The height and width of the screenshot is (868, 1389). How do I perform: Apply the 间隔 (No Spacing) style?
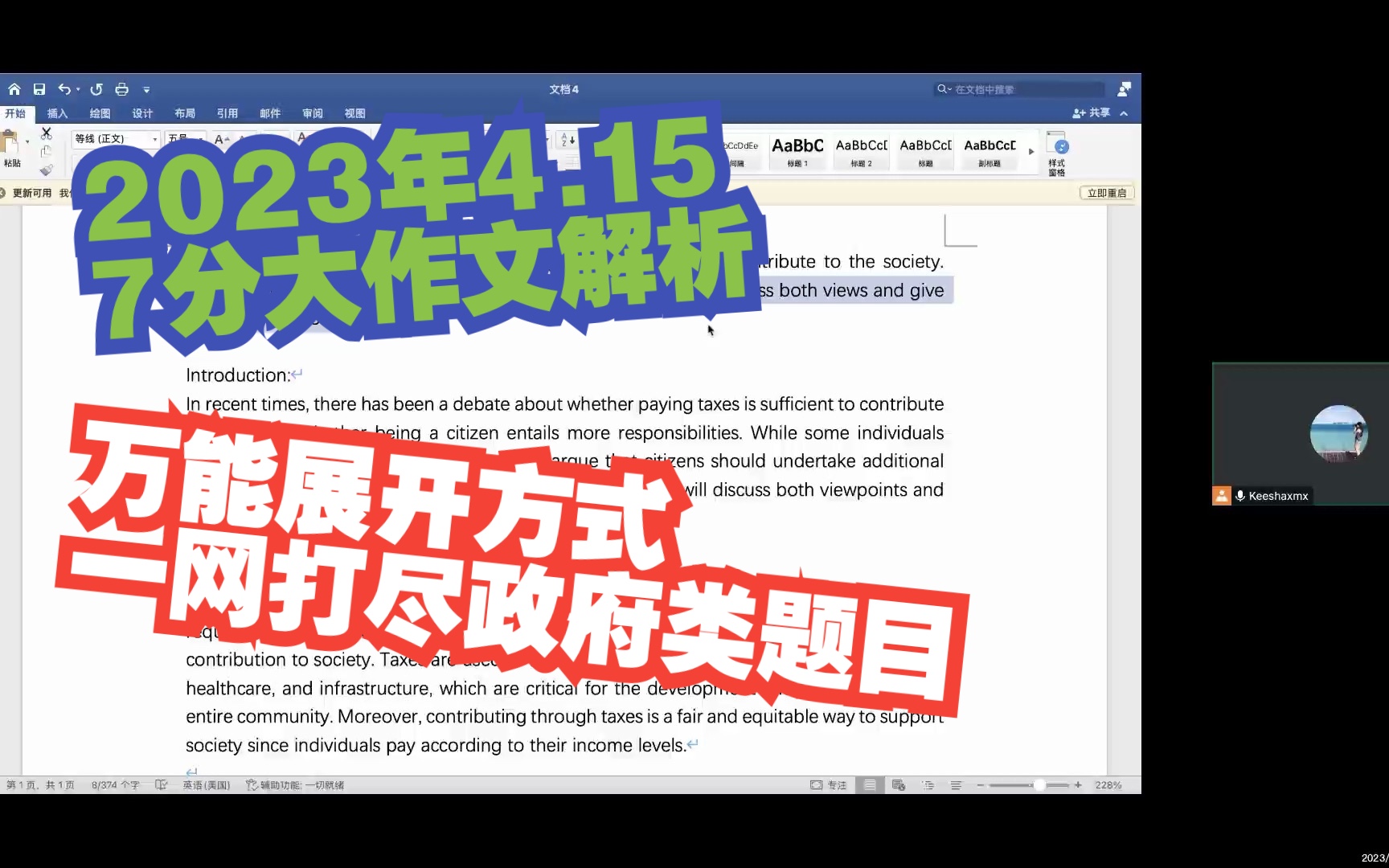(x=741, y=151)
